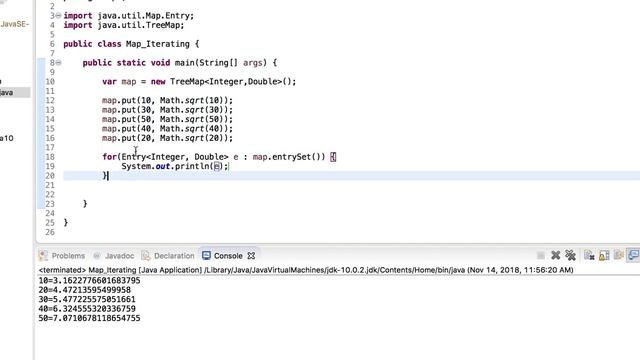The height and width of the screenshot is (360, 640).
Task: Click on 'import java.util.TreeMap;' line
Action: coord(124,25)
